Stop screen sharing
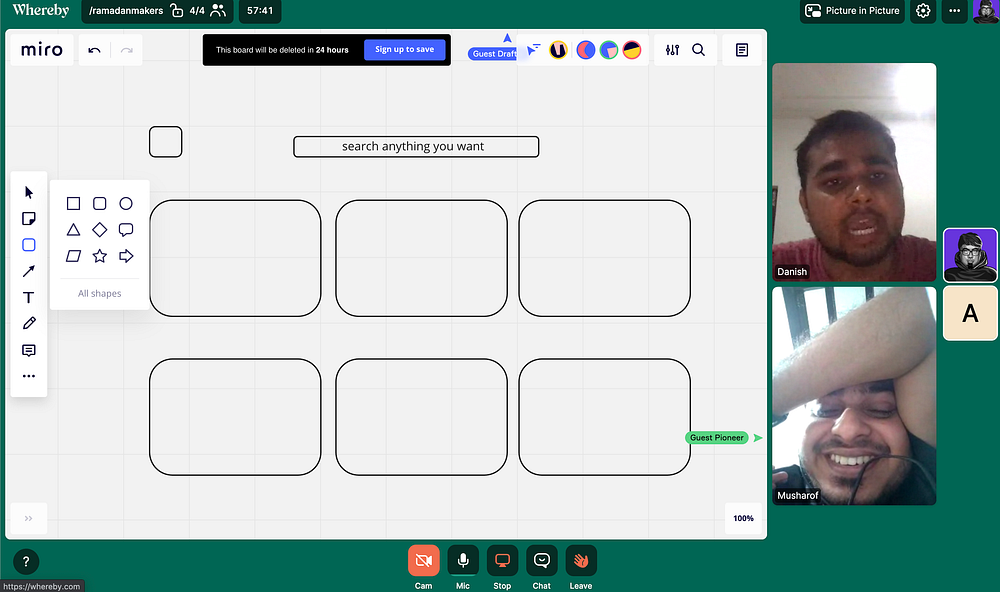Viewport: 1000px width, 592px height. 502,561
